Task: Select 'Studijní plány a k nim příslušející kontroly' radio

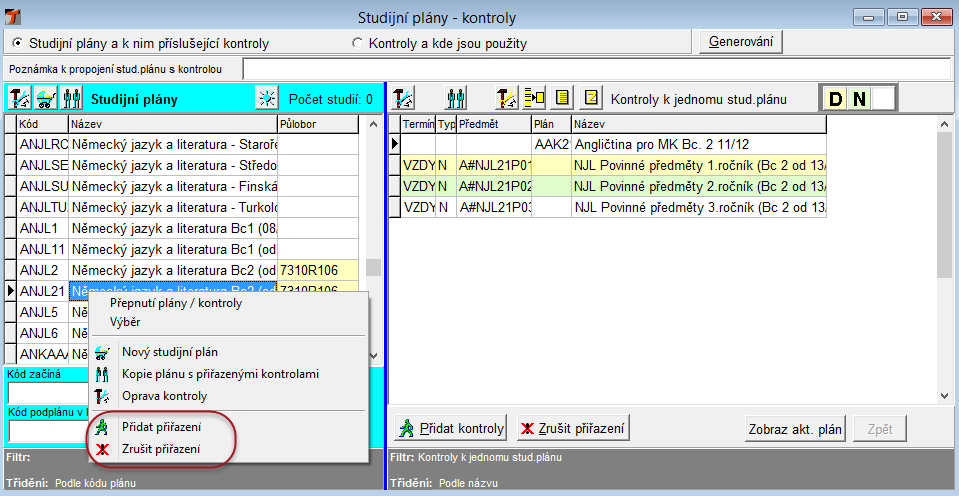Action: pyautogui.click(x=17, y=43)
